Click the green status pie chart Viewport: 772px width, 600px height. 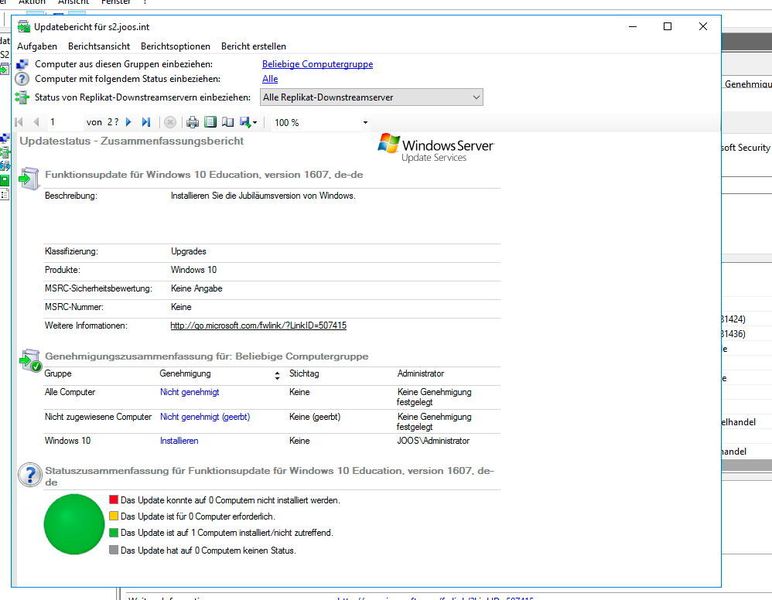coord(74,524)
